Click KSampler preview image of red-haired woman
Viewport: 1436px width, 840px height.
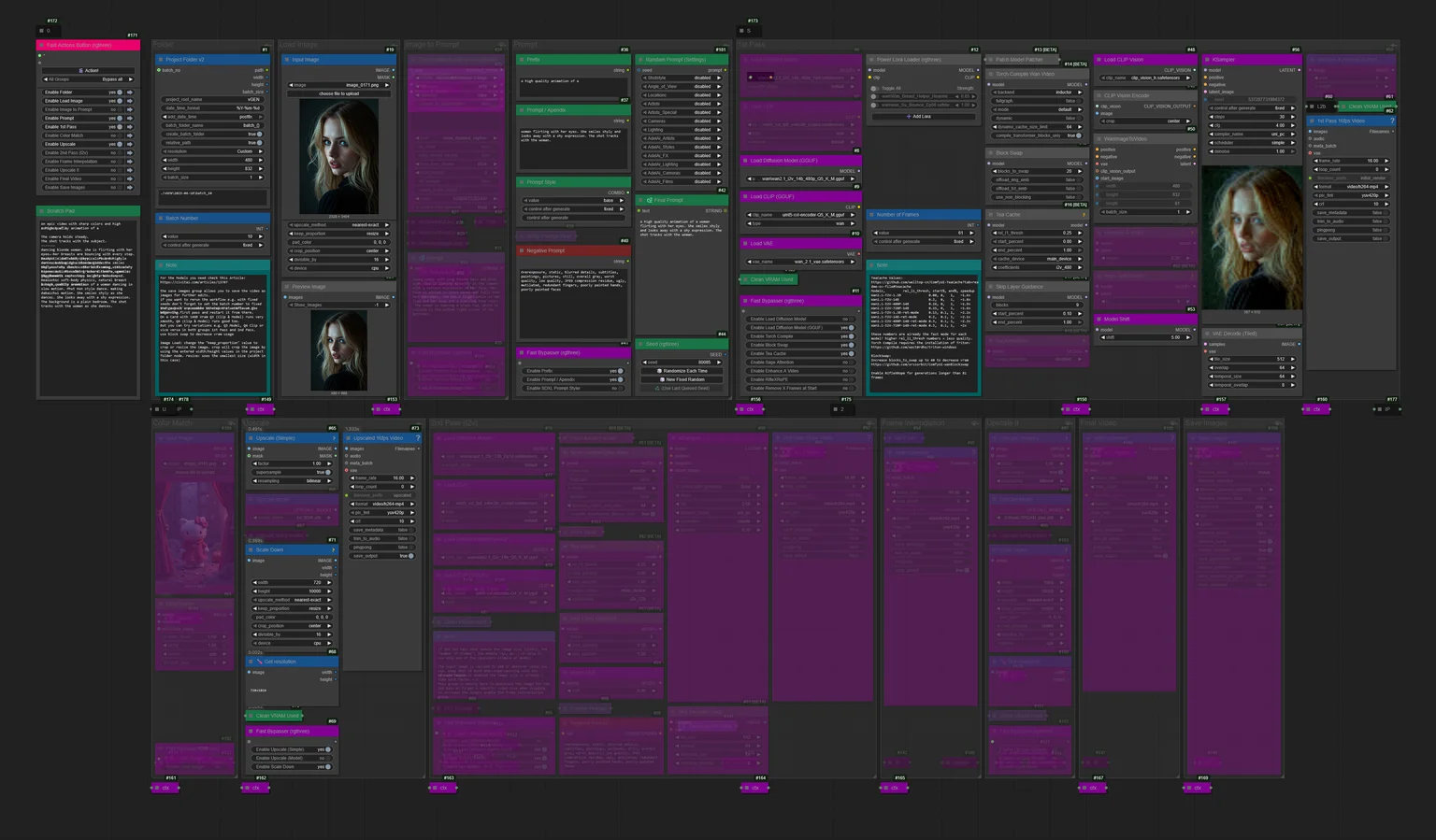point(1252,238)
